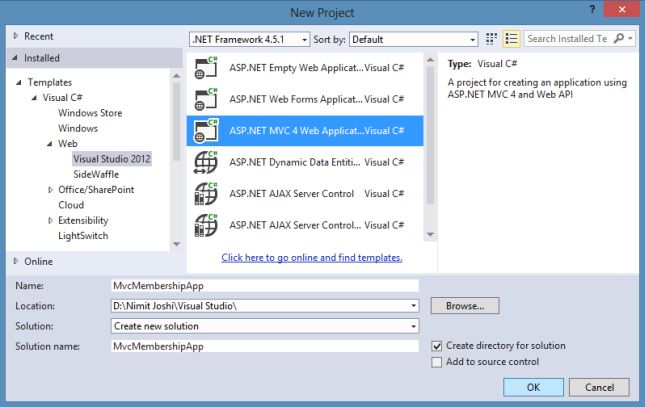Image resolution: width=645 pixels, height=407 pixels.
Task: Click the ASP.NET Dynamic Data Entities template icon
Action: pyautogui.click(x=206, y=162)
